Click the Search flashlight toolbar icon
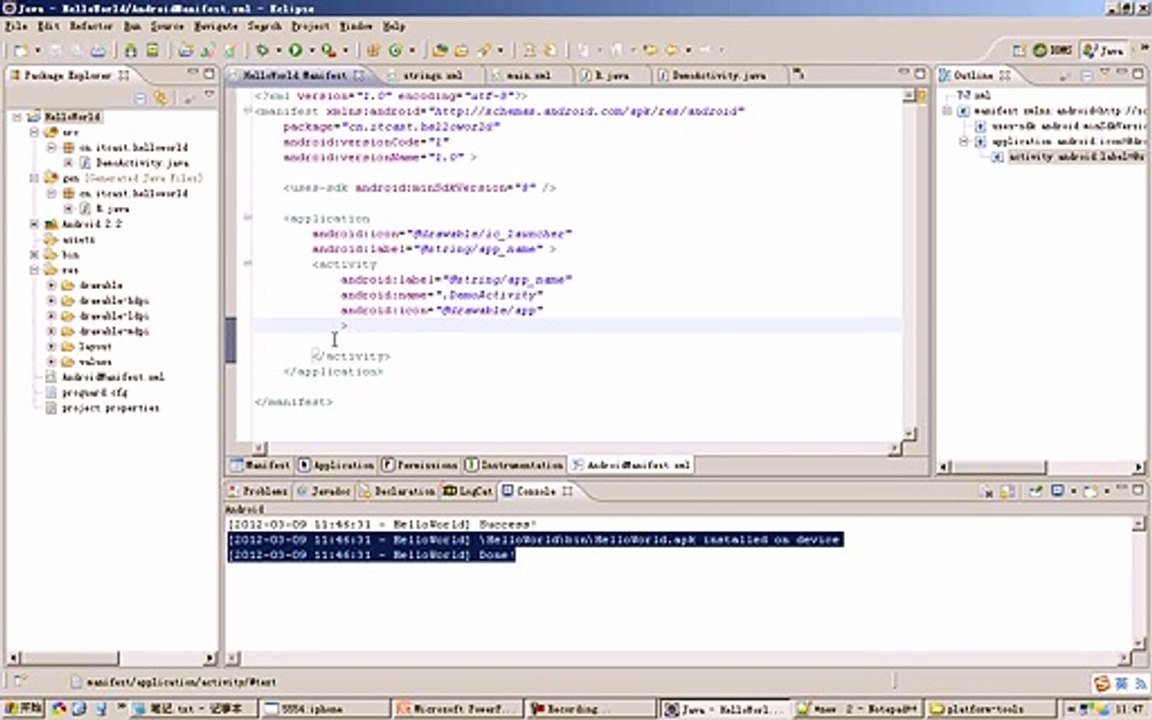Screen dimensions: 1152x720 [x=484, y=51]
